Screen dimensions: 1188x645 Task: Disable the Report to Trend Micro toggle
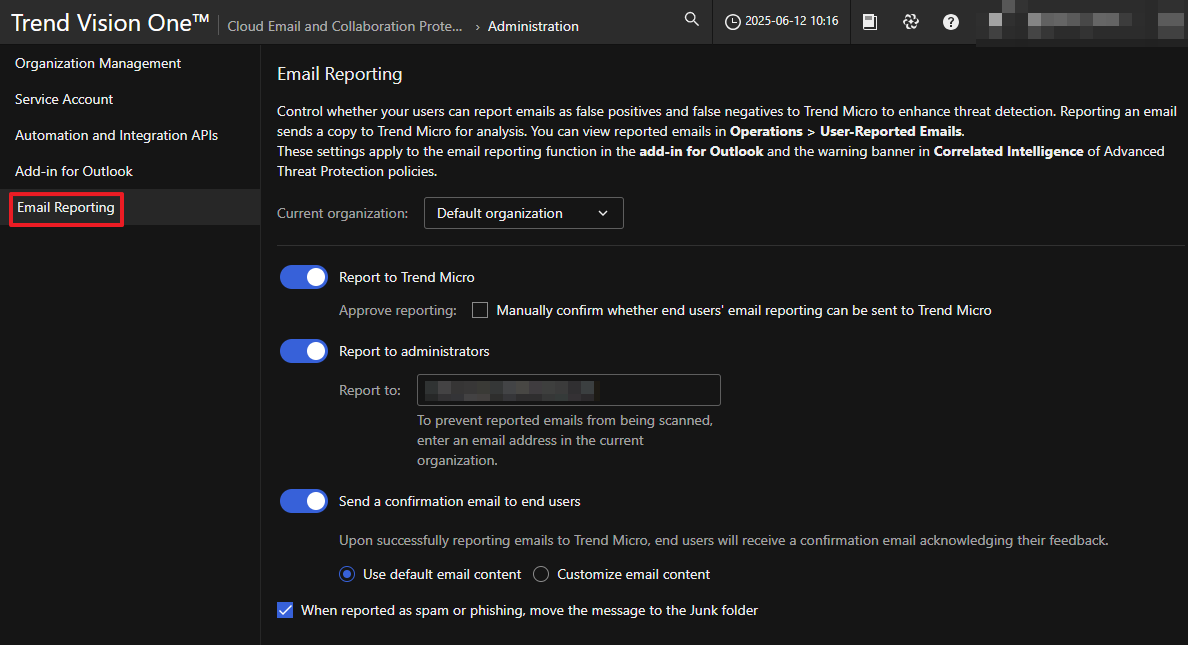(304, 277)
